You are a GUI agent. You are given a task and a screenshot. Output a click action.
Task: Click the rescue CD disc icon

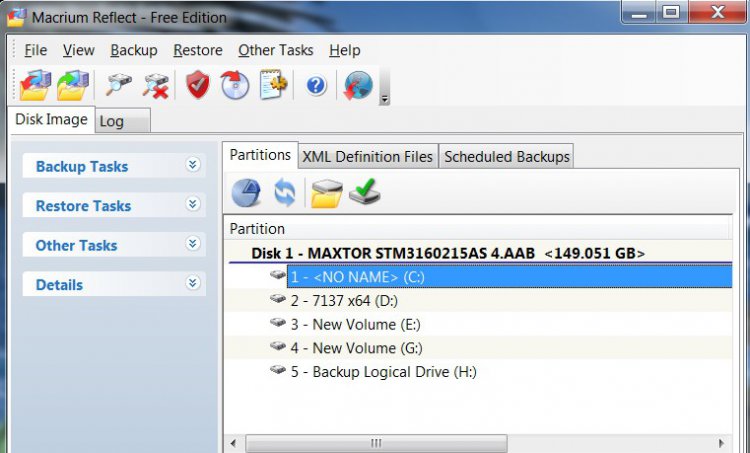click(x=235, y=85)
